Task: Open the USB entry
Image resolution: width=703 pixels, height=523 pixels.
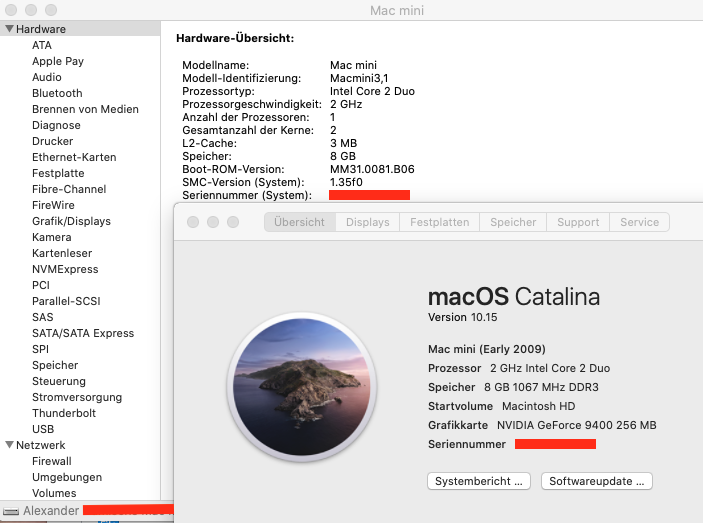Action: (x=43, y=429)
